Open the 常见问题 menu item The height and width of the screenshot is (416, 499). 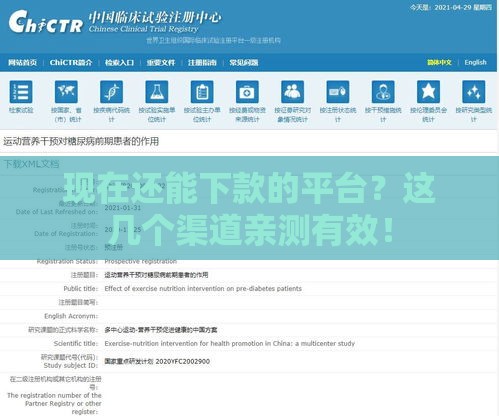click(244, 62)
